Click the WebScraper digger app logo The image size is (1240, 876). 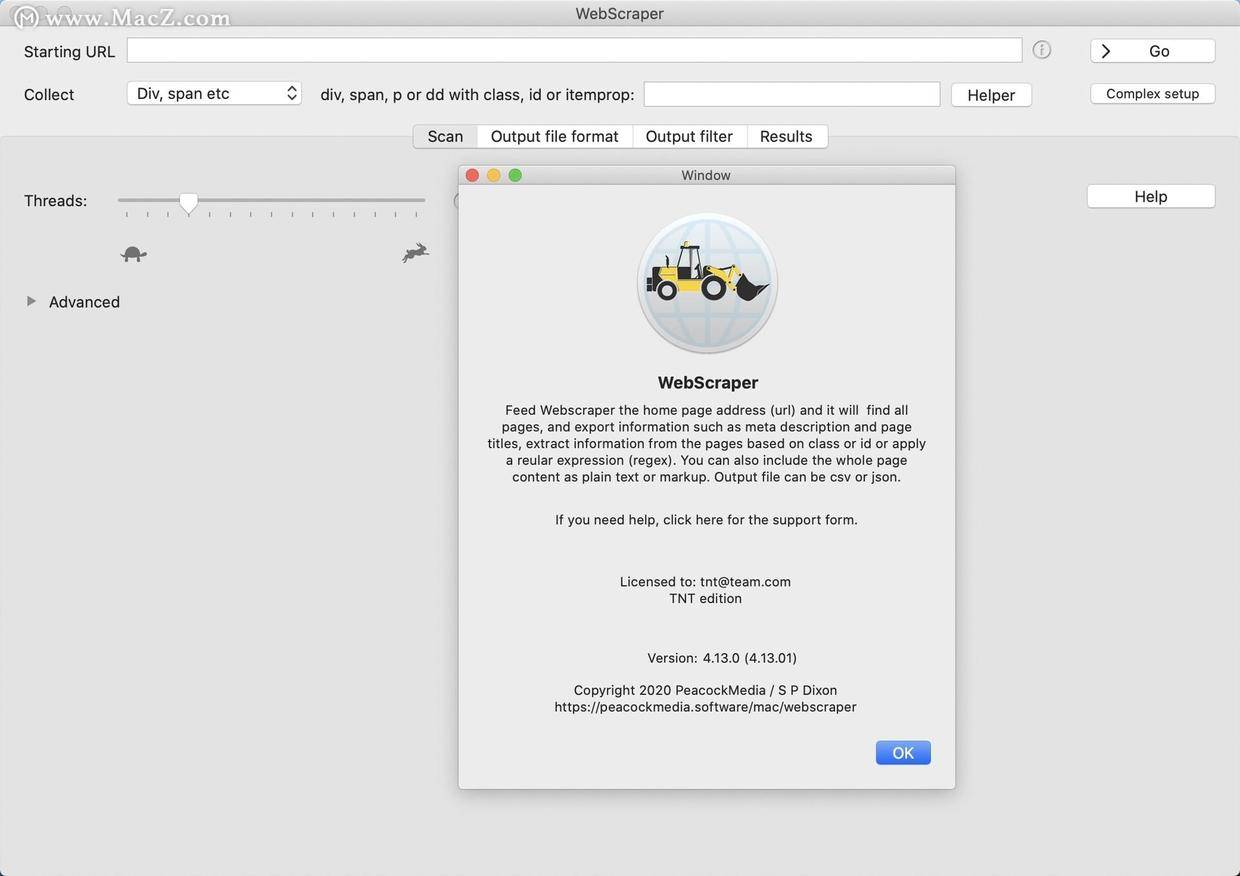[x=707, y=282]
